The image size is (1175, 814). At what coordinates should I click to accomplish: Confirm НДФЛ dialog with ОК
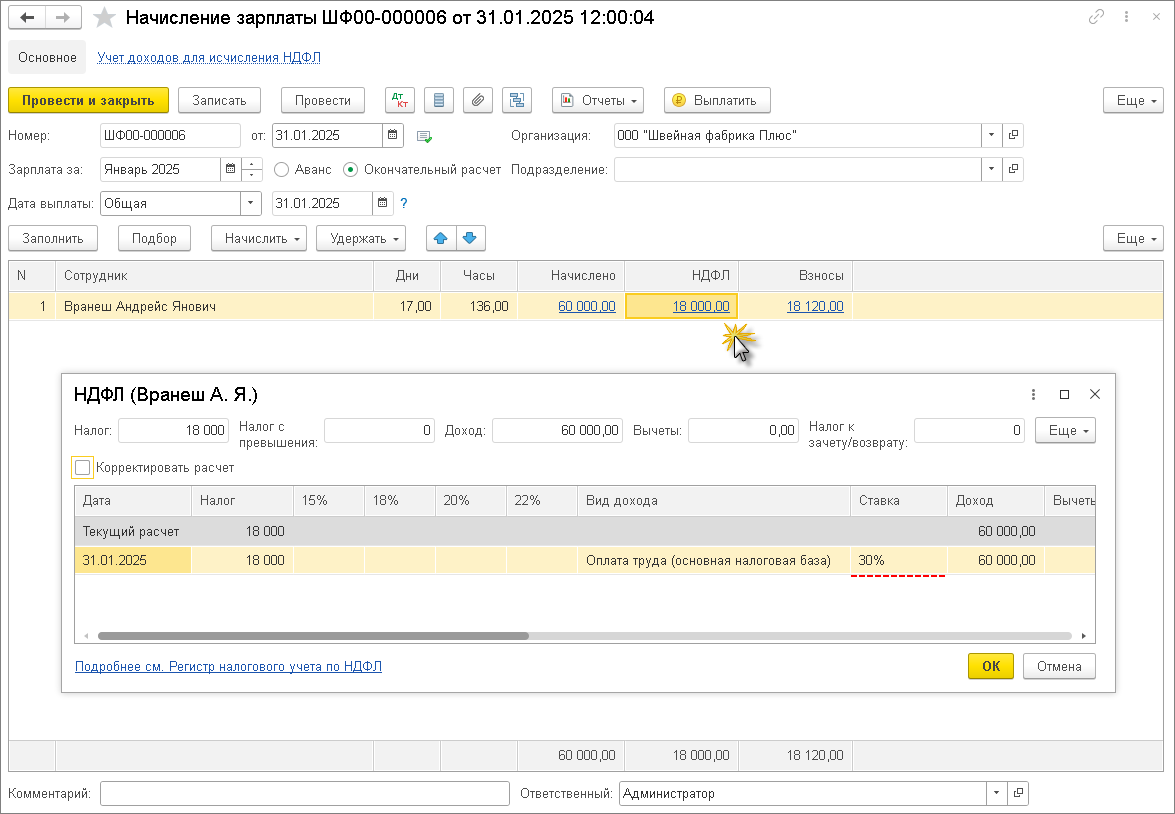tap(991, 666)
